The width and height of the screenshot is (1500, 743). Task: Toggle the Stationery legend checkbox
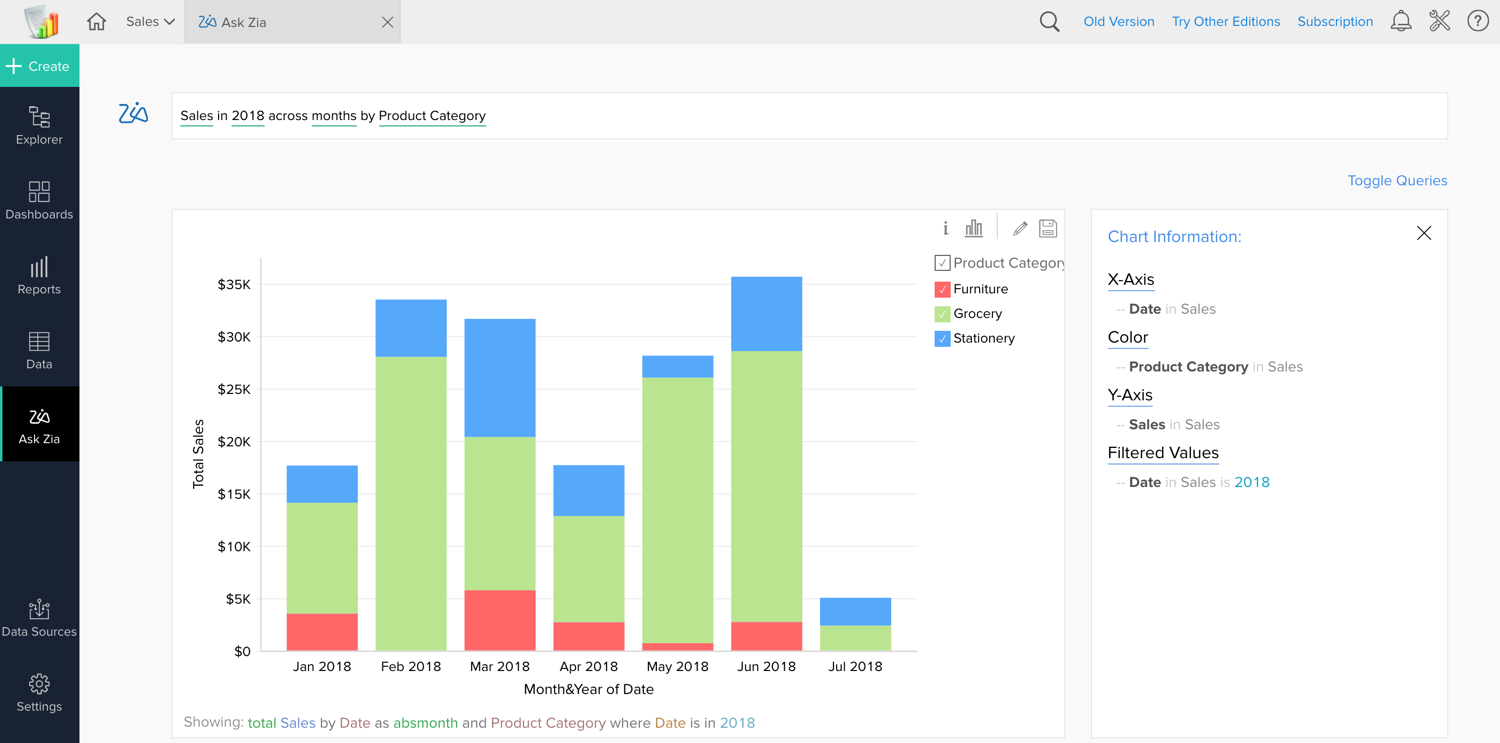pyautogui.click(x=942, y=339)
